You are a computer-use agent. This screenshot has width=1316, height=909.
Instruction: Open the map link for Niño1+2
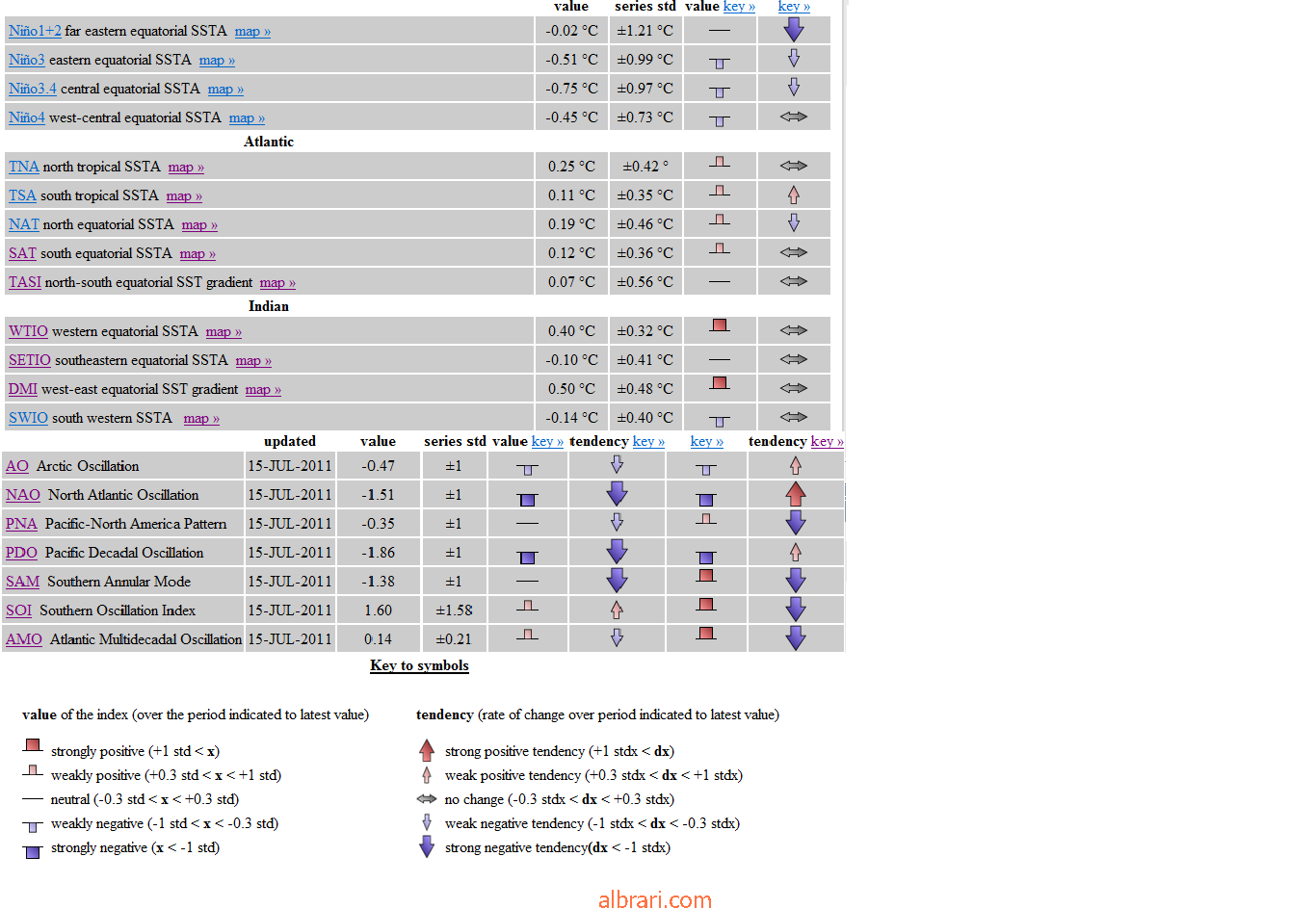pyautogui.click(x=252, y=32)
